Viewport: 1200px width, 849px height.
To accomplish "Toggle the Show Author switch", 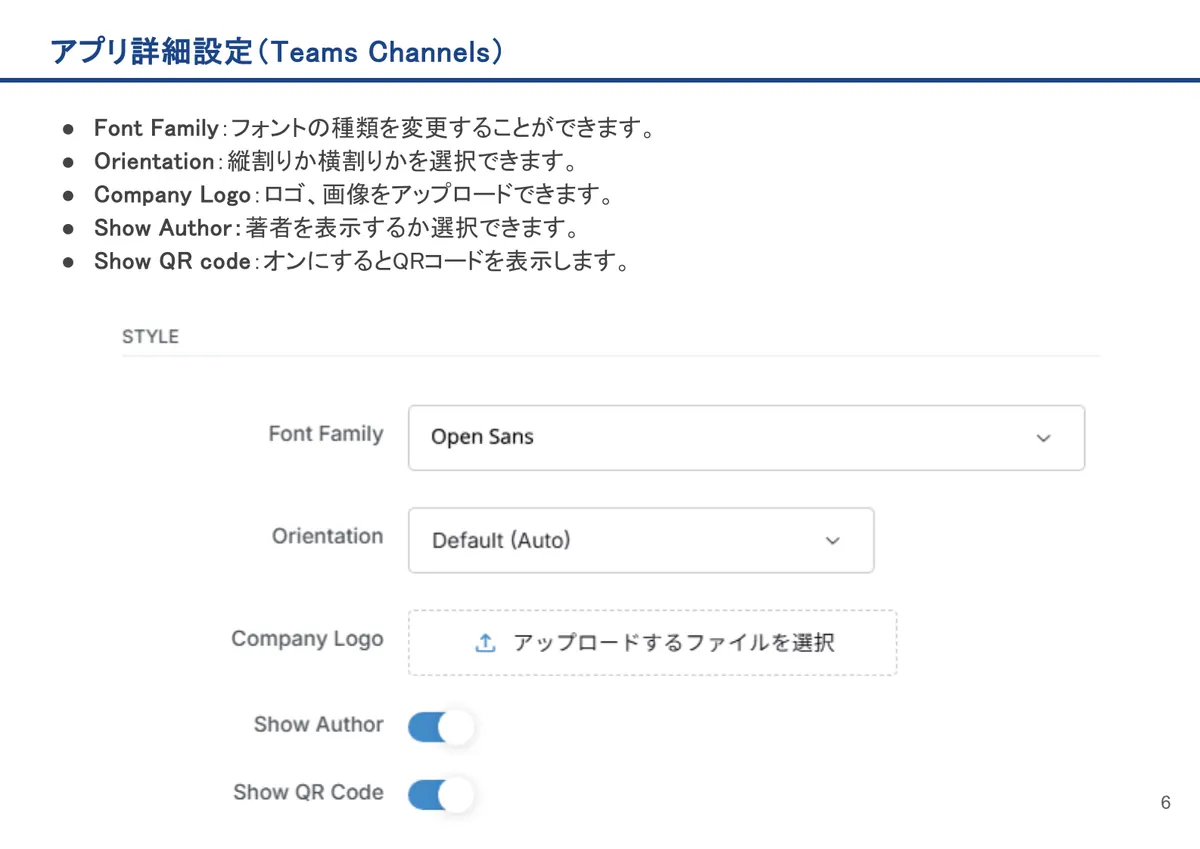I will pos(440,727).
